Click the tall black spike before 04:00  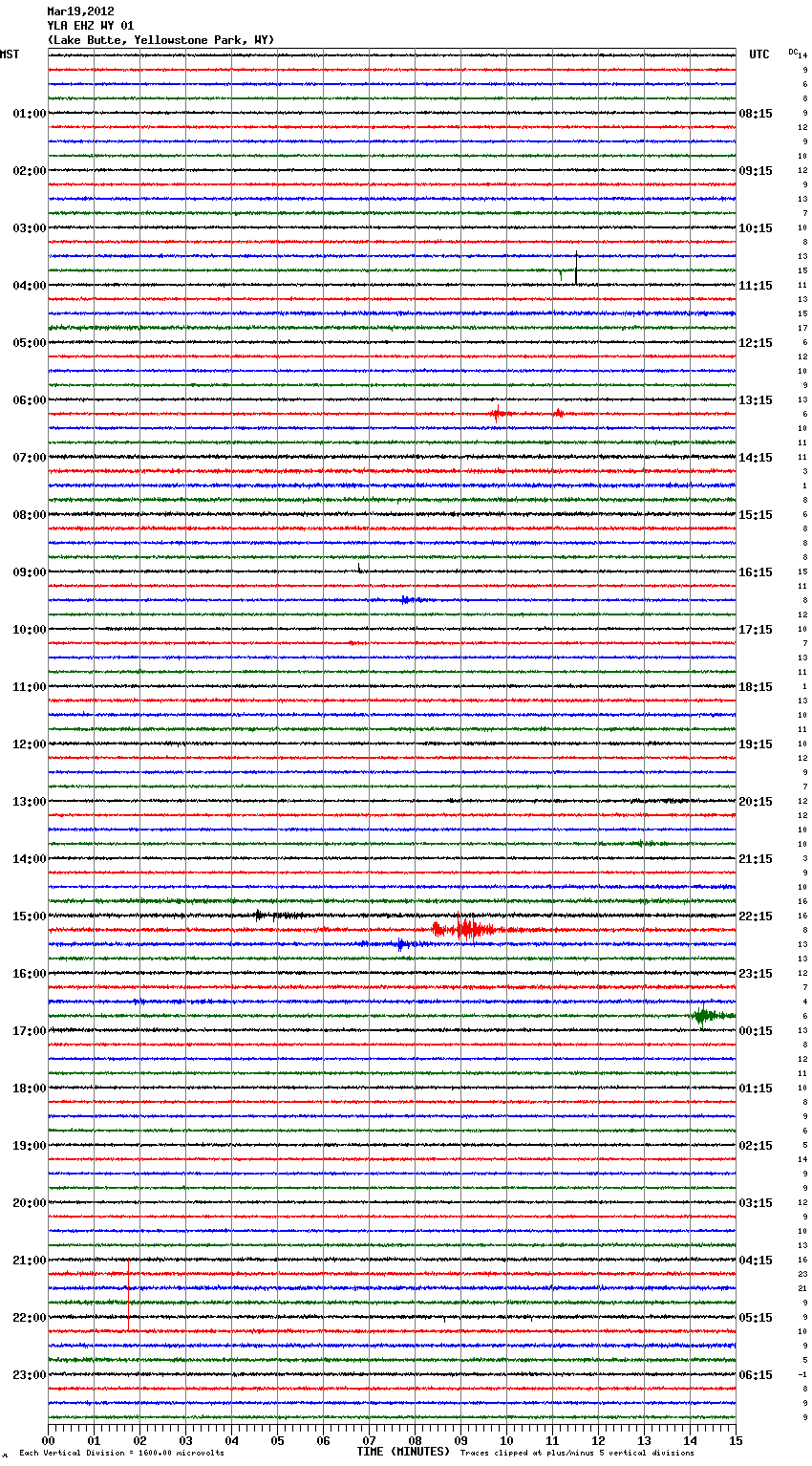click(x=576, y=268)
